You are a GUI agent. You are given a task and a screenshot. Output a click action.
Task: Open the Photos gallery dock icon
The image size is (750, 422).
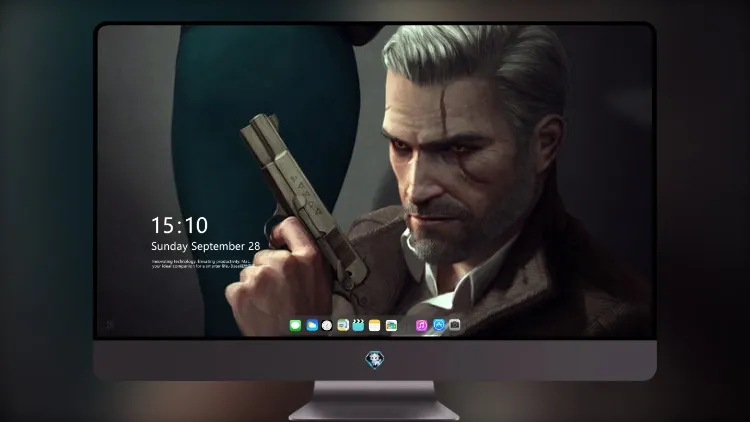(x=391, y=326)
